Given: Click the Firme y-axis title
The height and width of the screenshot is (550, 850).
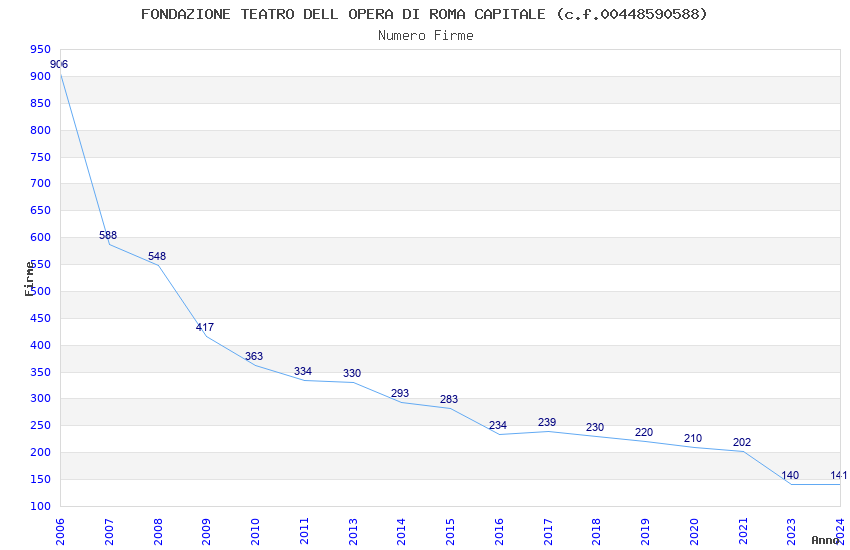Looking at the screenshot, I should pos(29,279).
